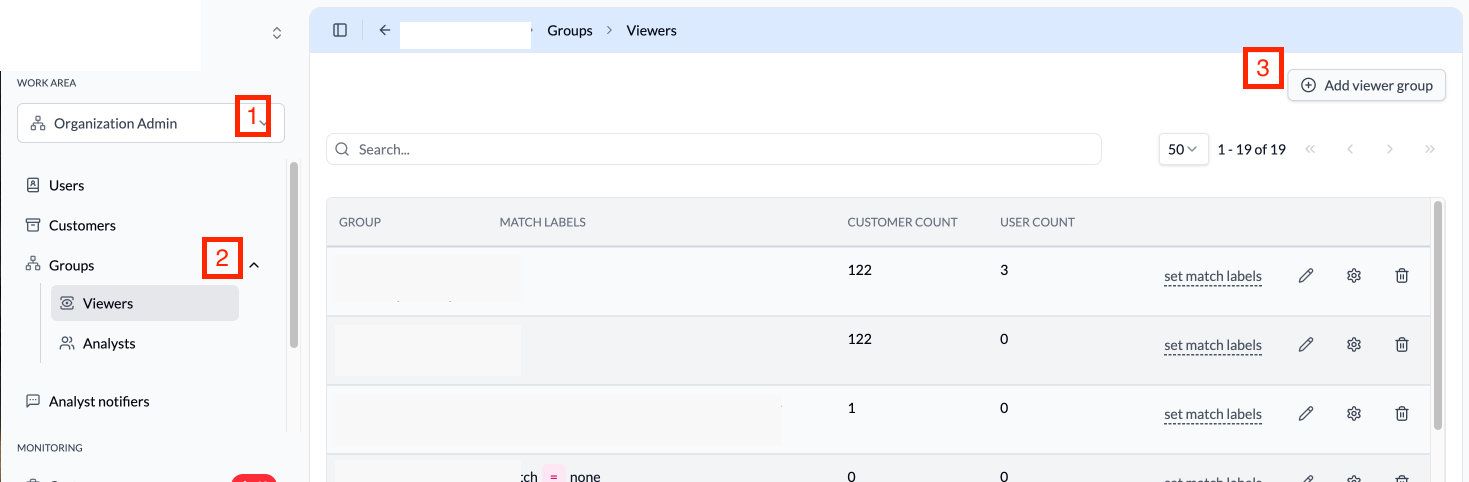This screenshot has height=482, width=1469.
Task: Toggle the sidebar panel icon
Action: pos(340,30)
